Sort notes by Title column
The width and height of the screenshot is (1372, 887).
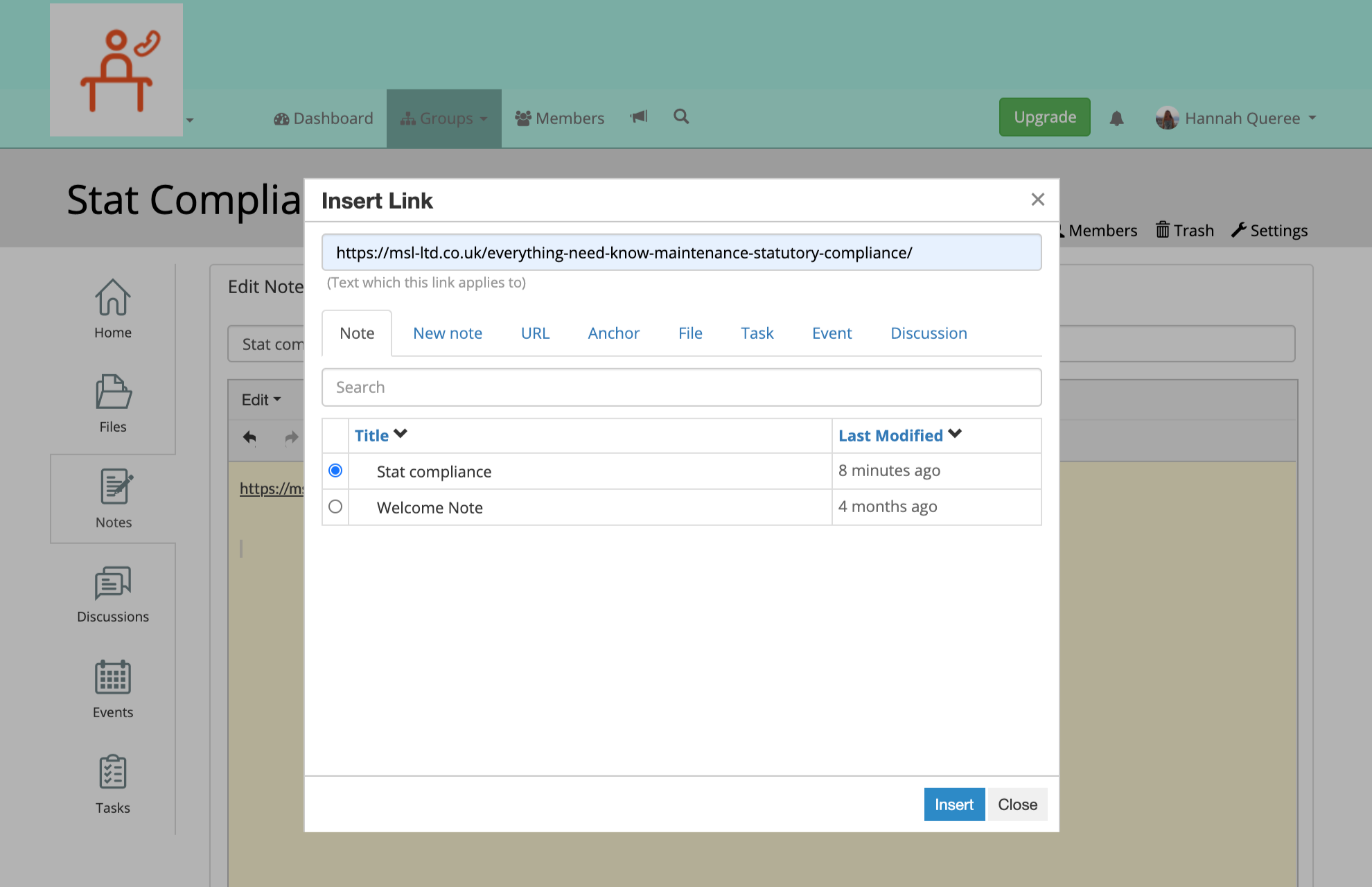(x=380, y=435)
